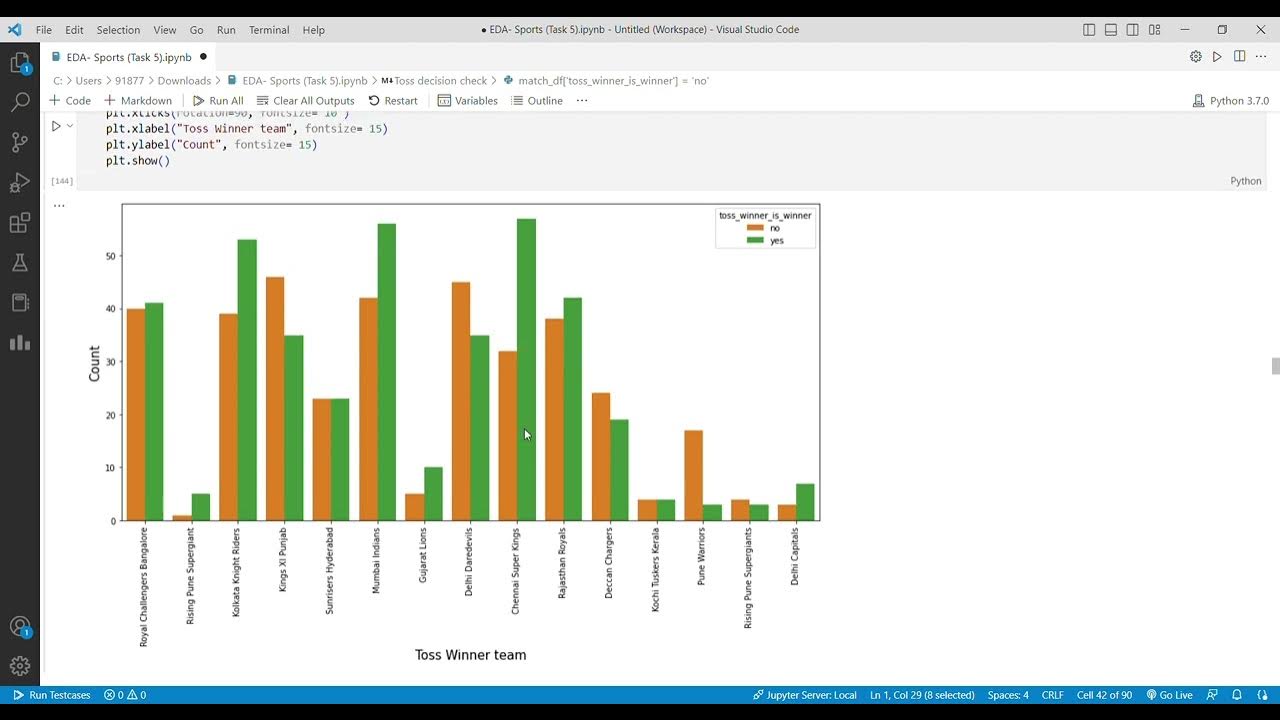The width and height of the screenshot is (1280, 720).
Task: Open the Run and Debug view
Action: (x=20, y=182)
